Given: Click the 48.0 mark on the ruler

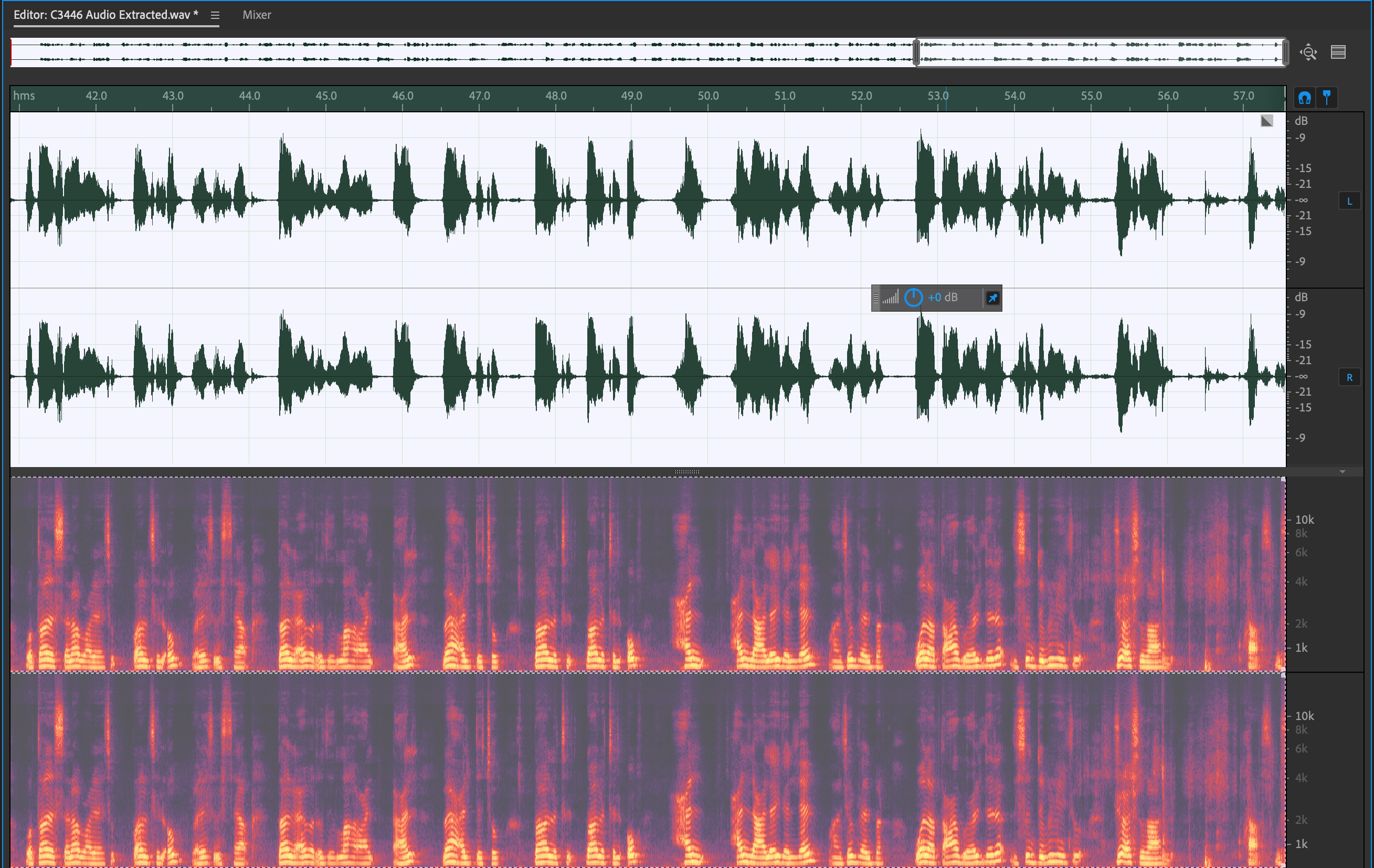Looking at the screenshot, I should 556,96.
